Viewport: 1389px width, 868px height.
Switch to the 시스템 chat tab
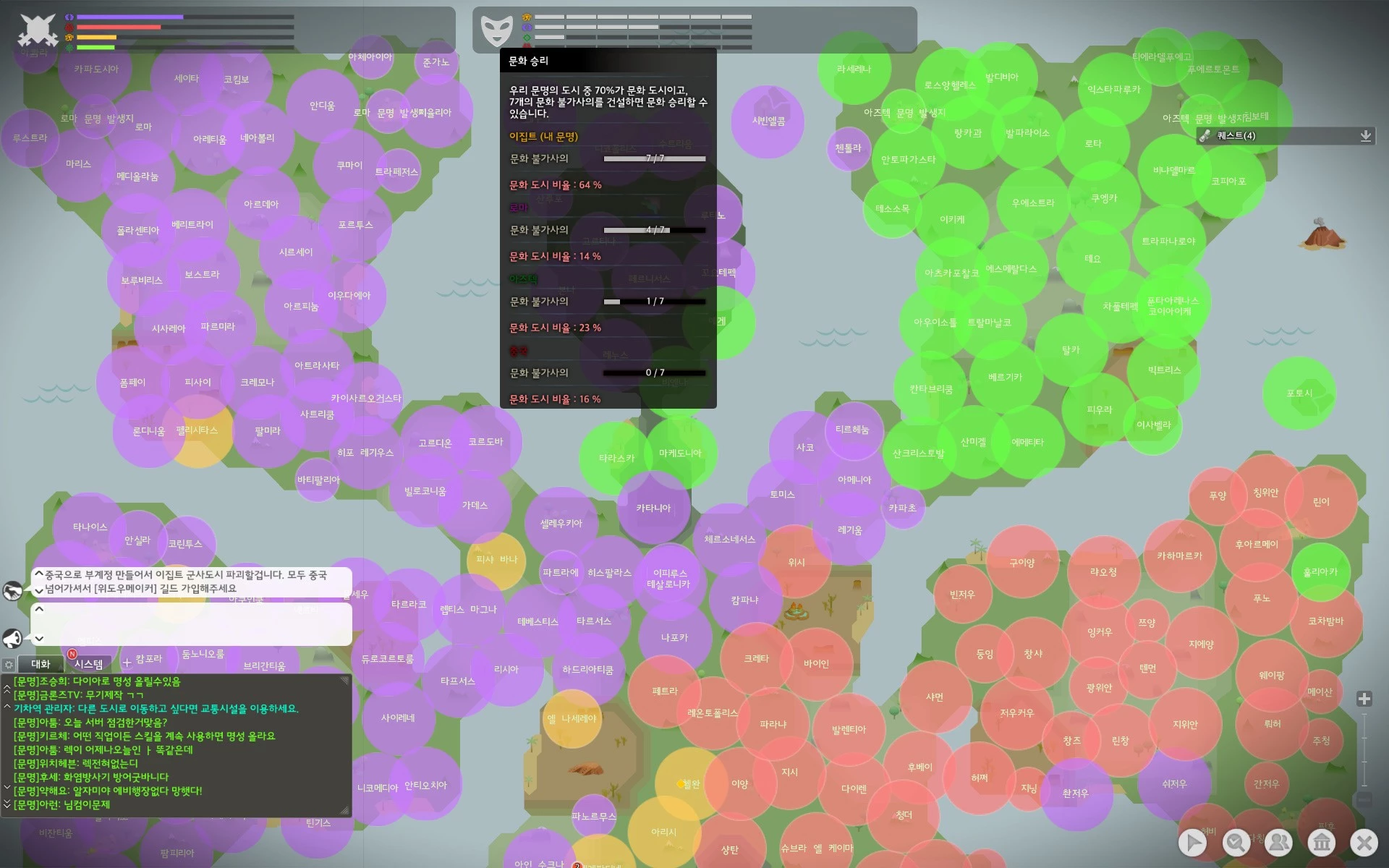(x=88, y=664)
